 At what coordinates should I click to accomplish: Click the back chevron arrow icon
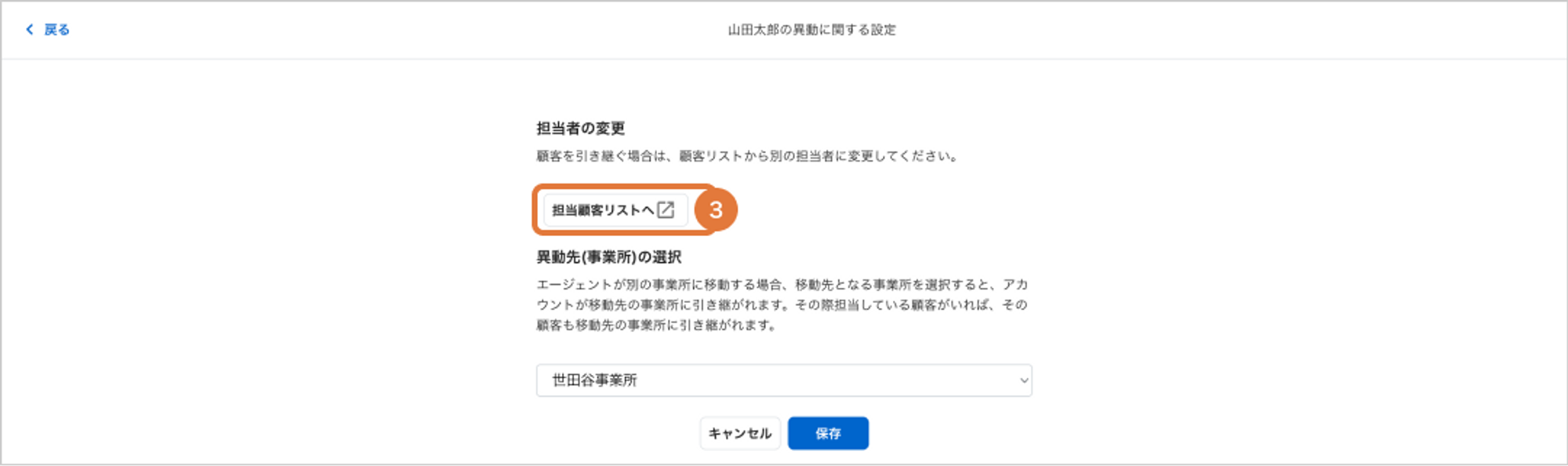tap(30, 29)
